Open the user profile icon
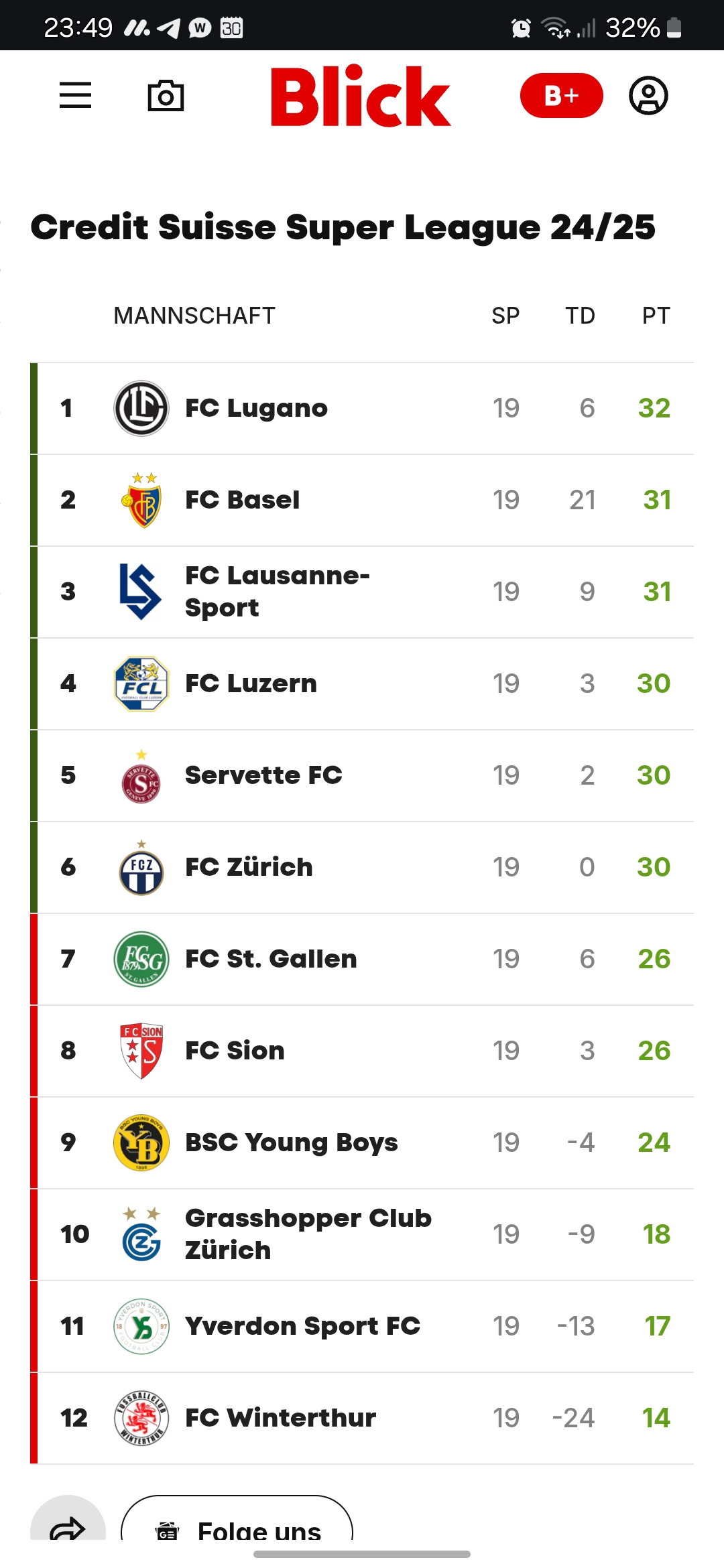Viewport: 724px width, 1568px height. click(648, 96)
